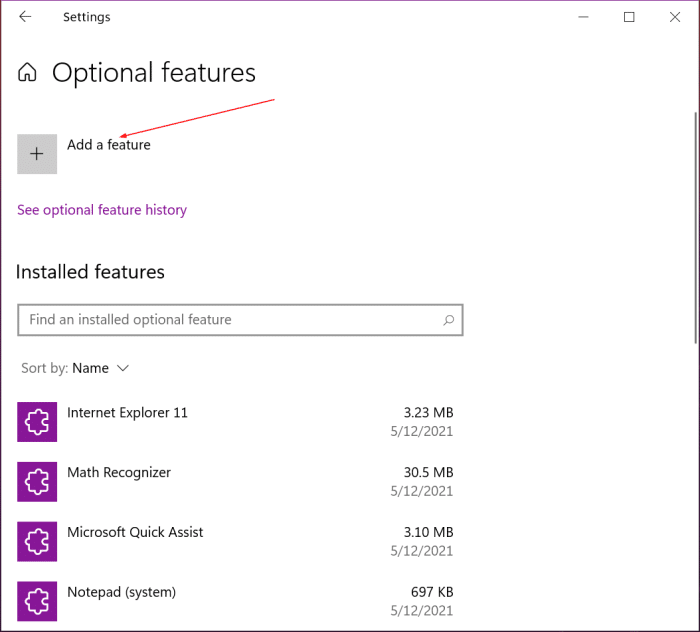
Task: Open the Sort by Name dropdown
Action: [75, 368]
